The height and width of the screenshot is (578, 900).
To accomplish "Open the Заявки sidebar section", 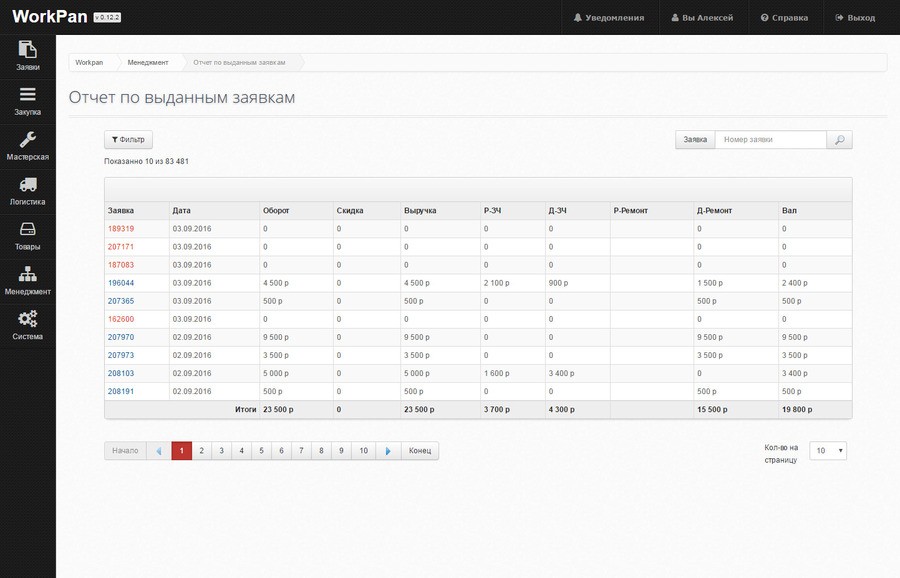I will point(28,56).
